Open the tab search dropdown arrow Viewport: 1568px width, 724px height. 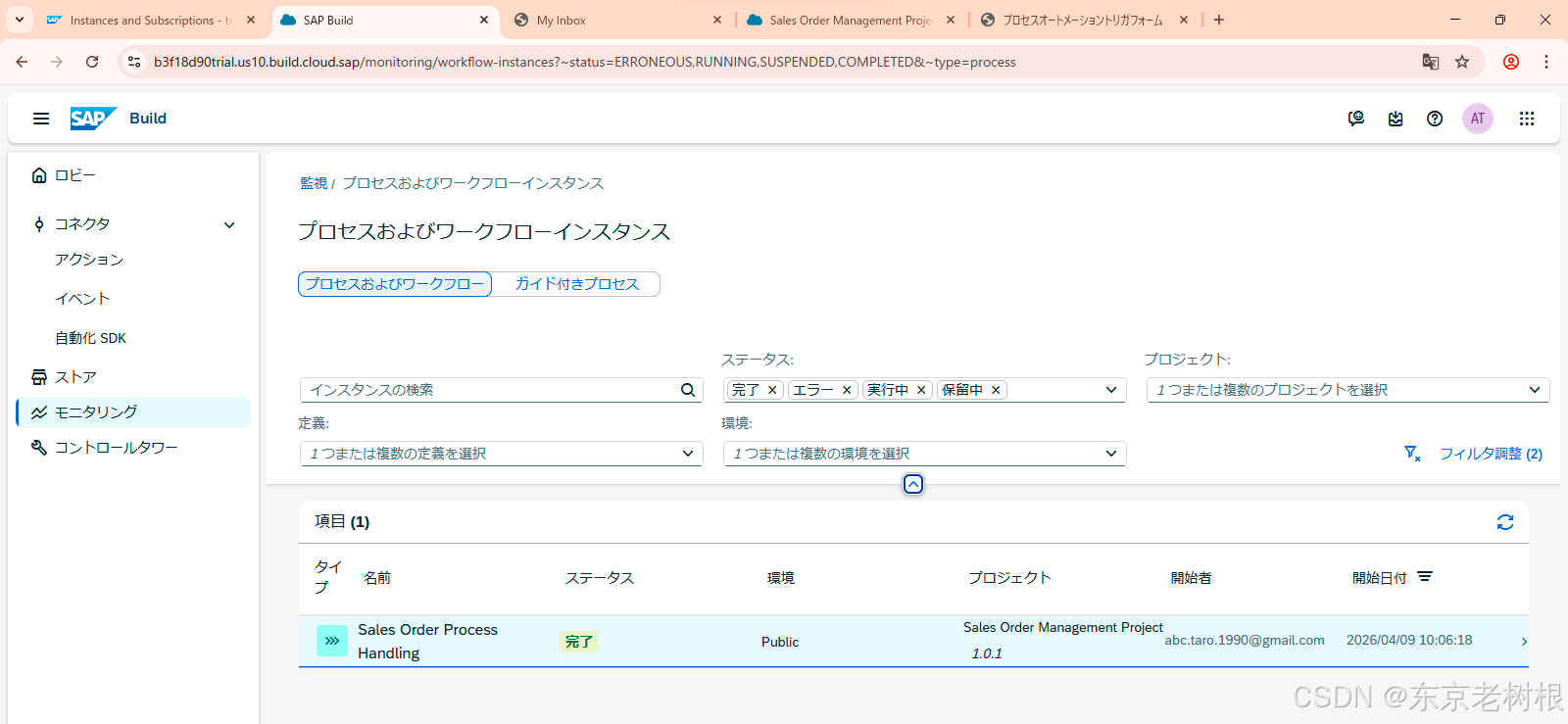point(20,20)
